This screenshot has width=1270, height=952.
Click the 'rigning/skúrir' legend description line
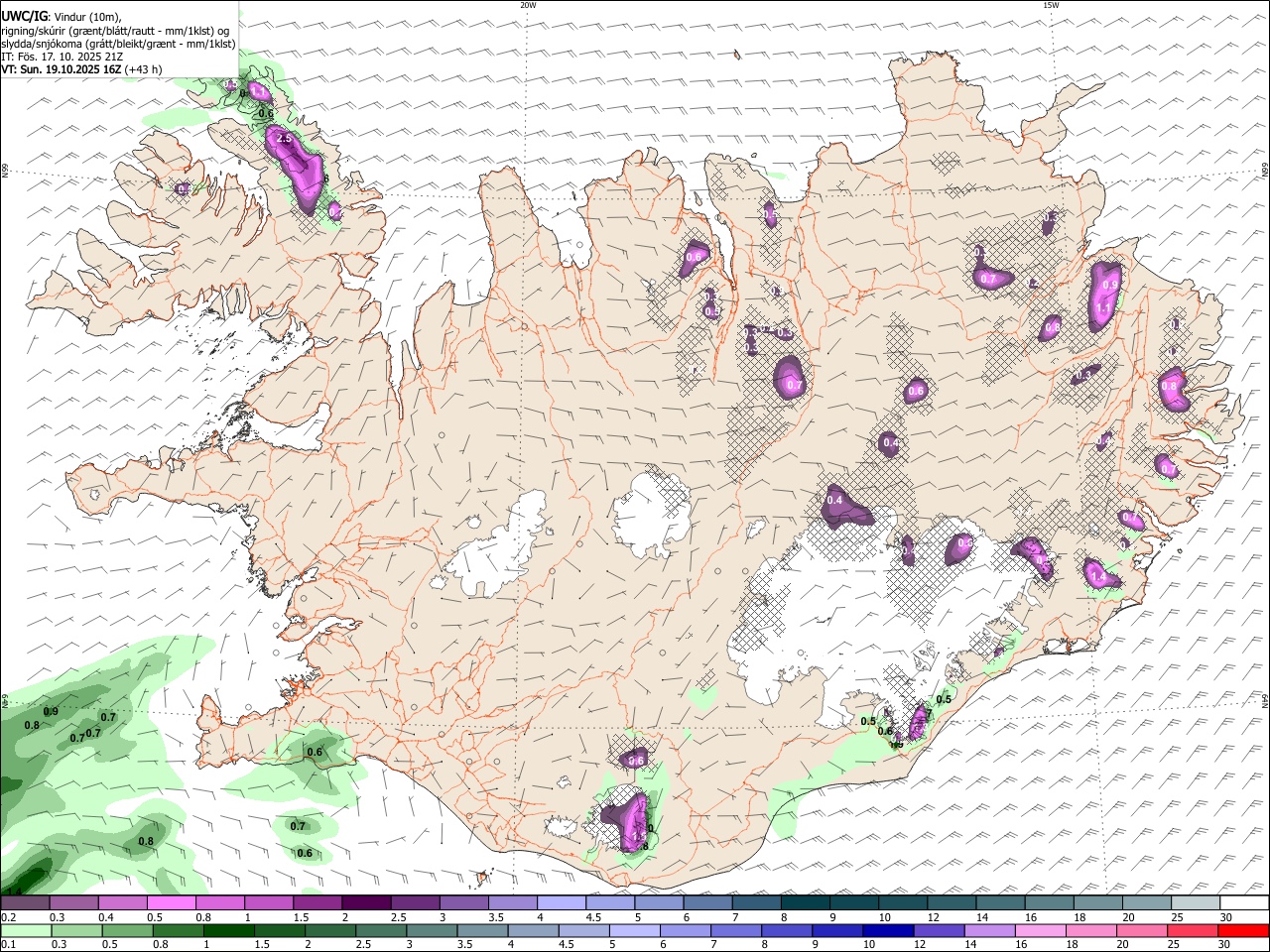pyautogui.click(x=115, y=31)
